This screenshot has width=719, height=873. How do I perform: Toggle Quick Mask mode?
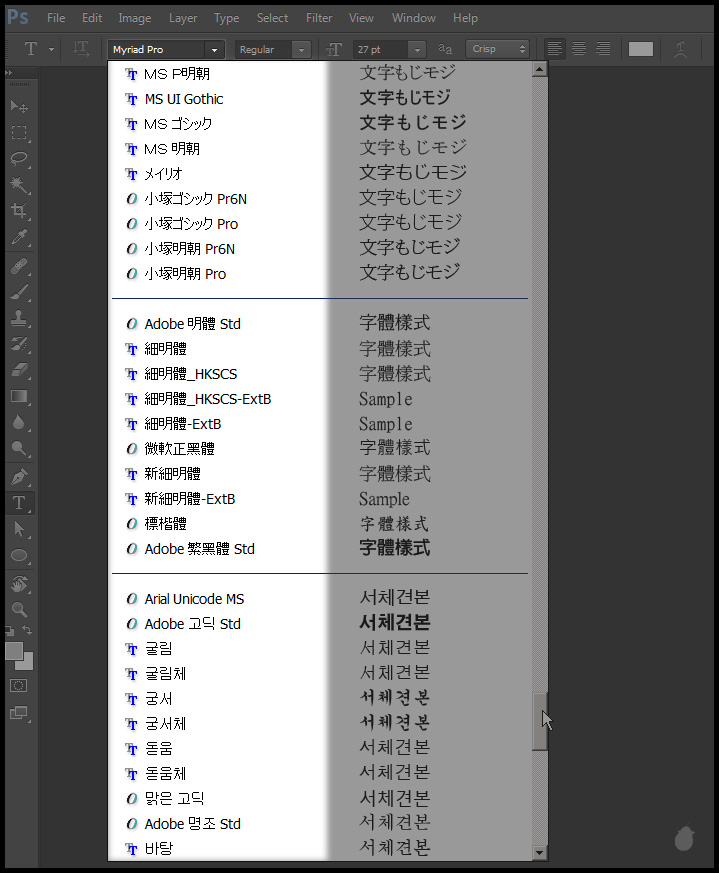click(x=19, y=686)
